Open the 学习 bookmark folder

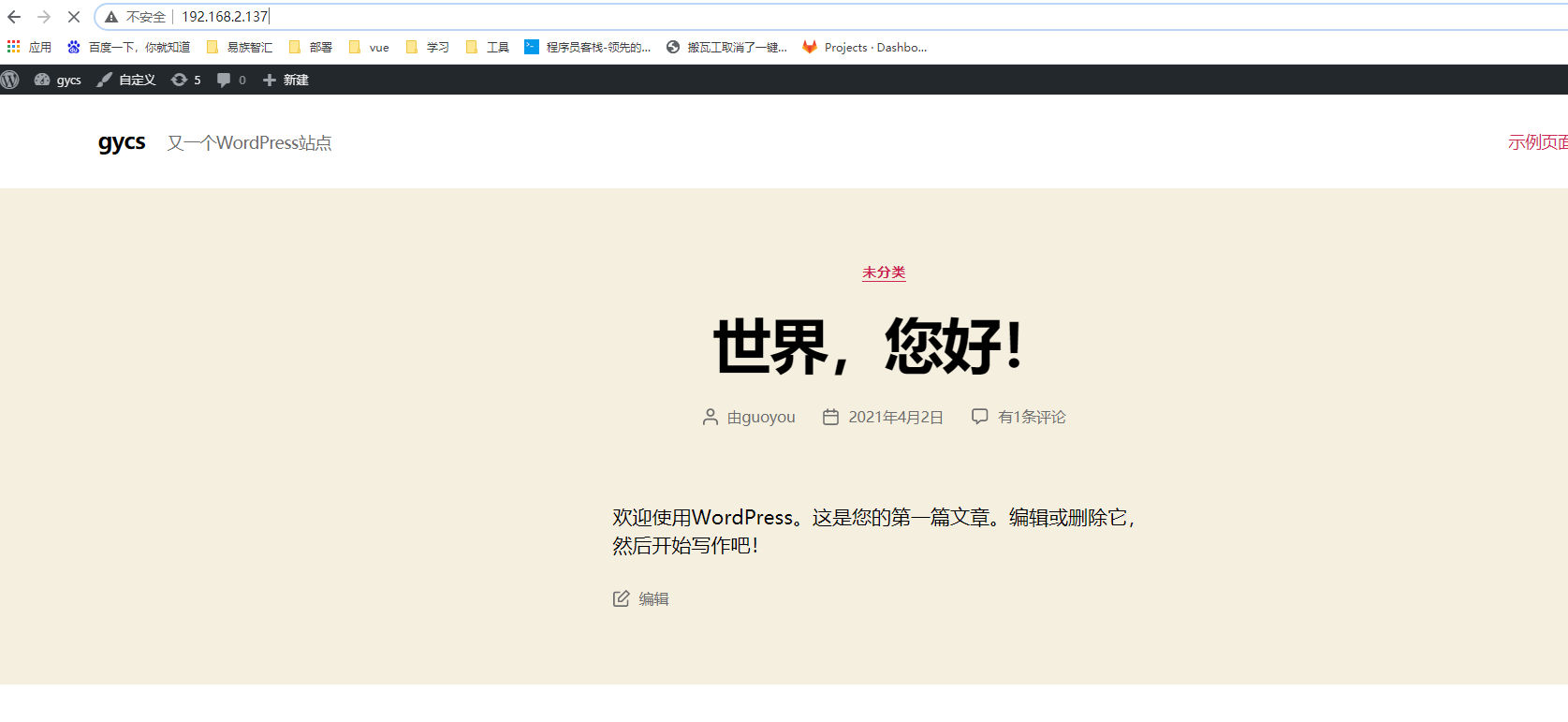click(428, 47)
